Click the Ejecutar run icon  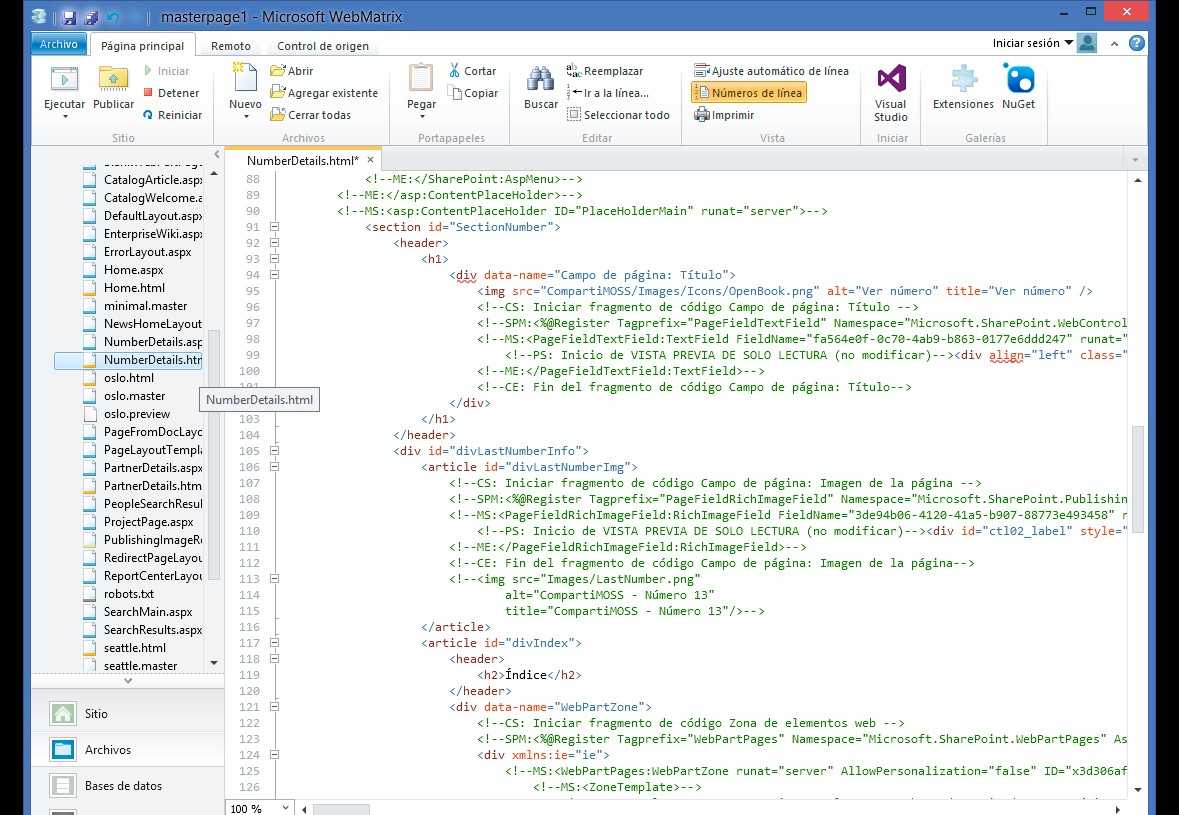[64, 79]
